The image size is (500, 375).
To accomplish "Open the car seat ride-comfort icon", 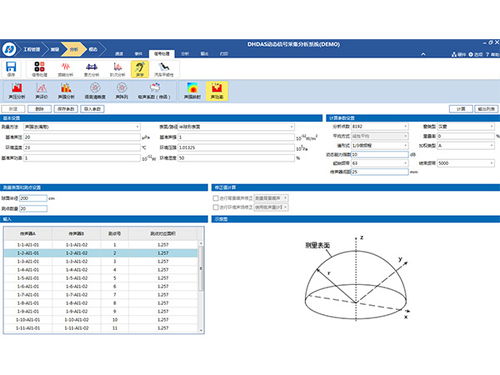I will (164, 69).
